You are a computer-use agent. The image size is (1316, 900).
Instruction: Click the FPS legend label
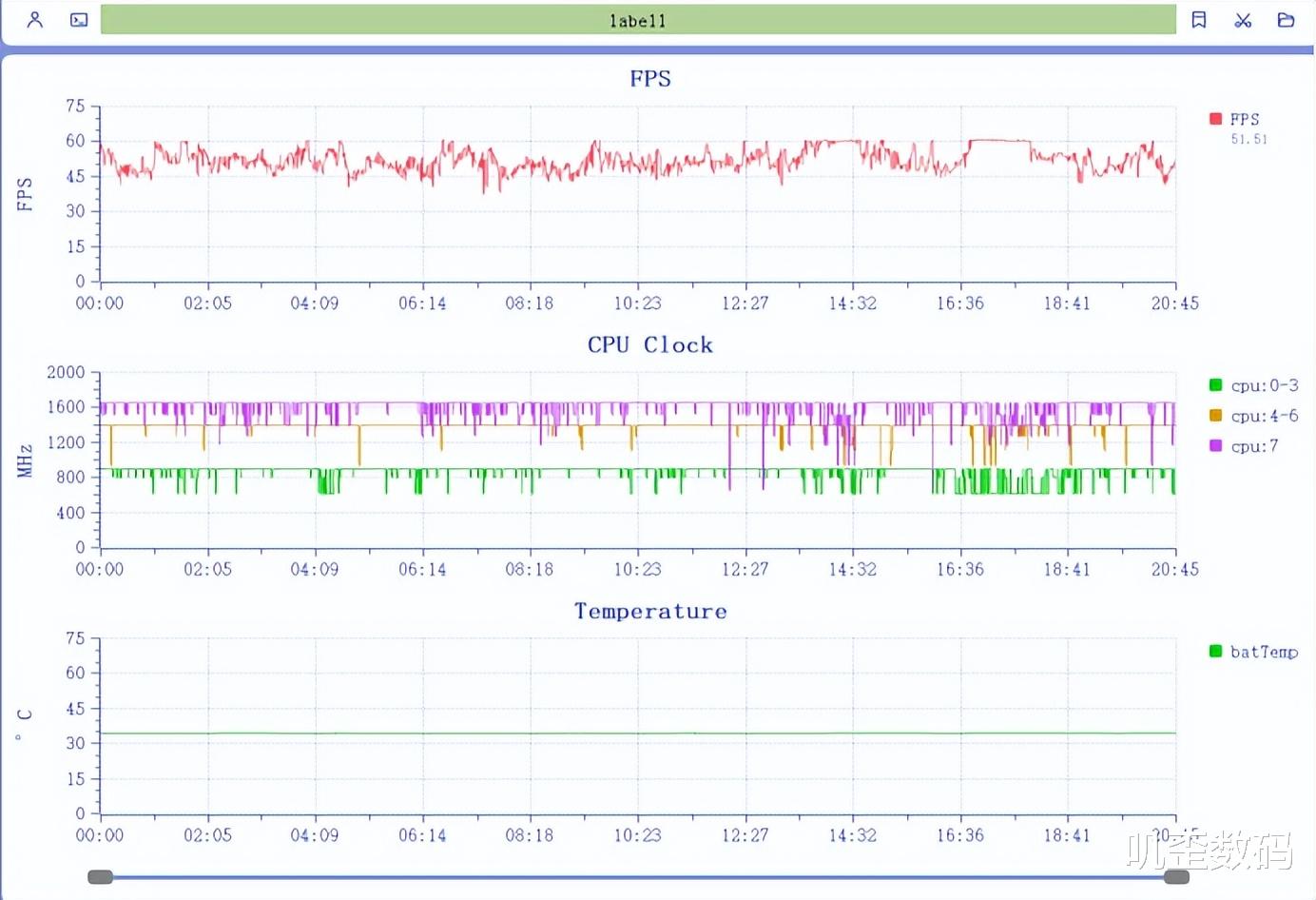tap(1245, 119)
